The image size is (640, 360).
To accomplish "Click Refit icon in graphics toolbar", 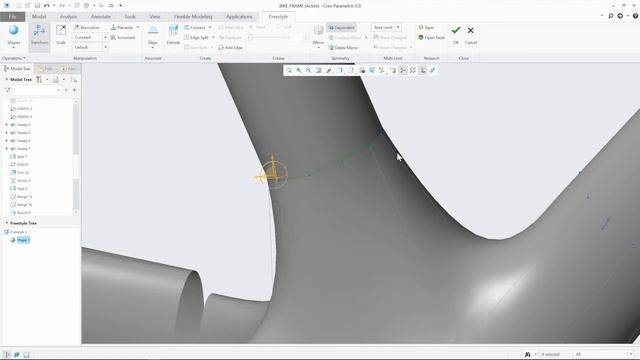I will point(289,70).
